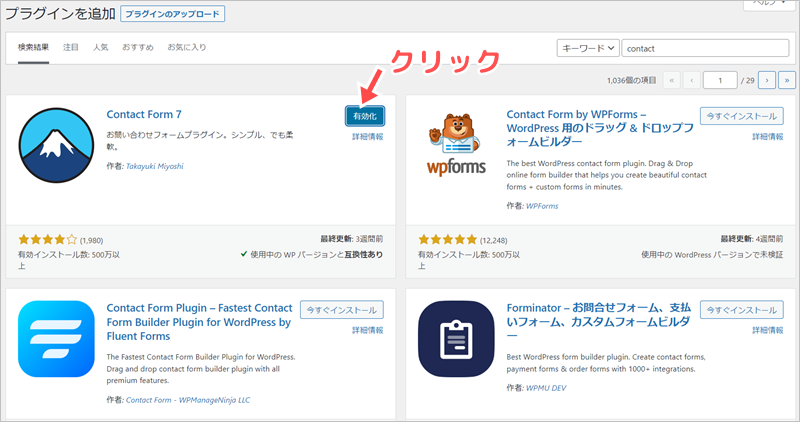The width and height of the screenshot is (800, 422).
Task: Click the plugin search field containing contact
Action: 706,47
